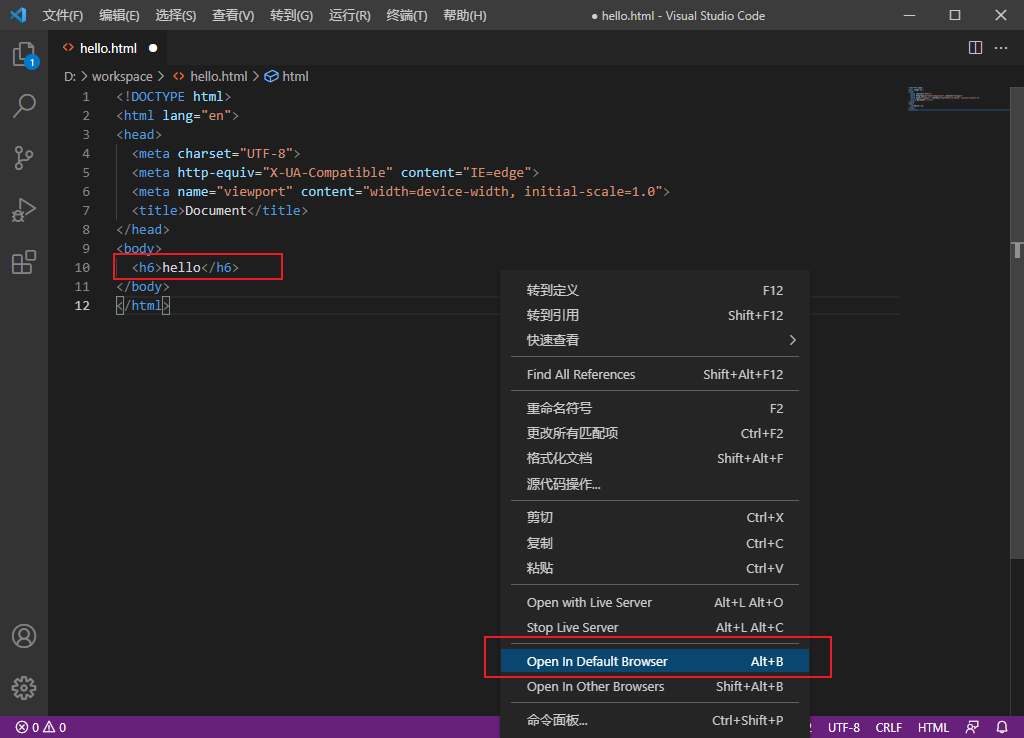The width and height of the screenshot is (1024, 738).
Task: Open the Extensions view
Action: pyautogui.click(x=24, y=262)
